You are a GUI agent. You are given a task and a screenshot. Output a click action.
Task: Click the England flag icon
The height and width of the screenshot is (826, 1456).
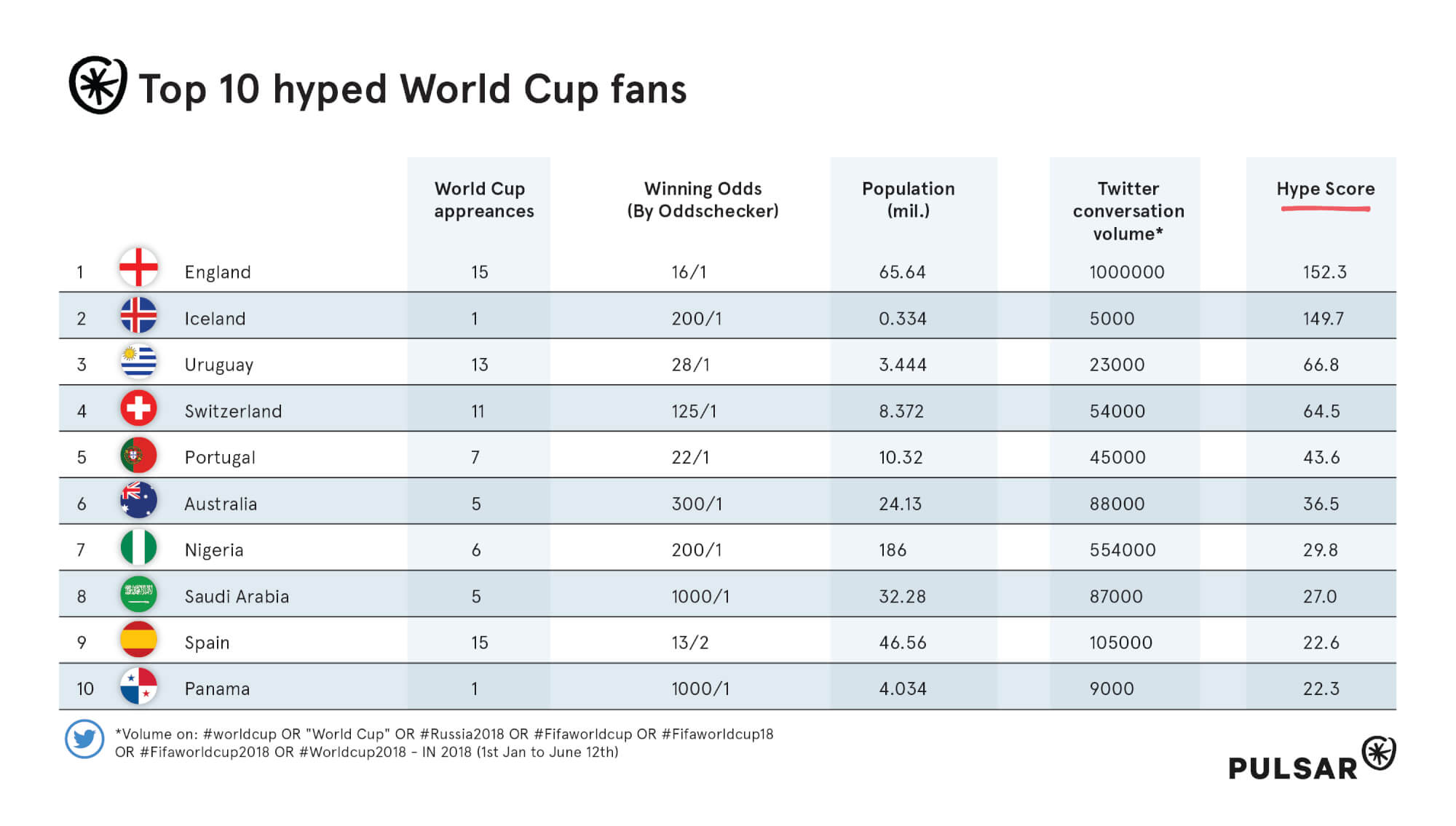(138, 267)
